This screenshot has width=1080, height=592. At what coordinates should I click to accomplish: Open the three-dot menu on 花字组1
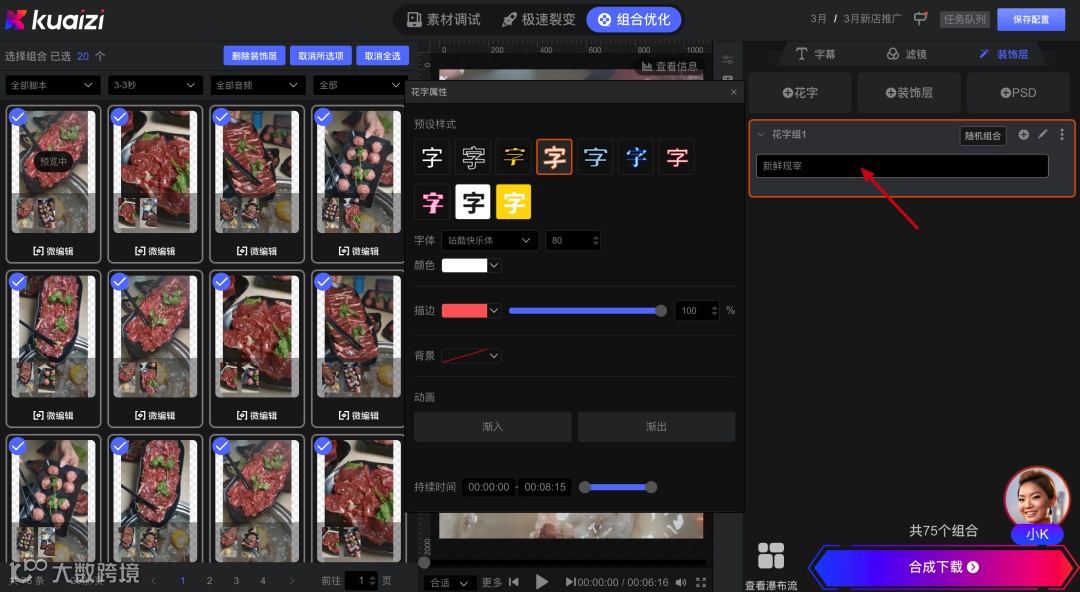point(1062,134)
